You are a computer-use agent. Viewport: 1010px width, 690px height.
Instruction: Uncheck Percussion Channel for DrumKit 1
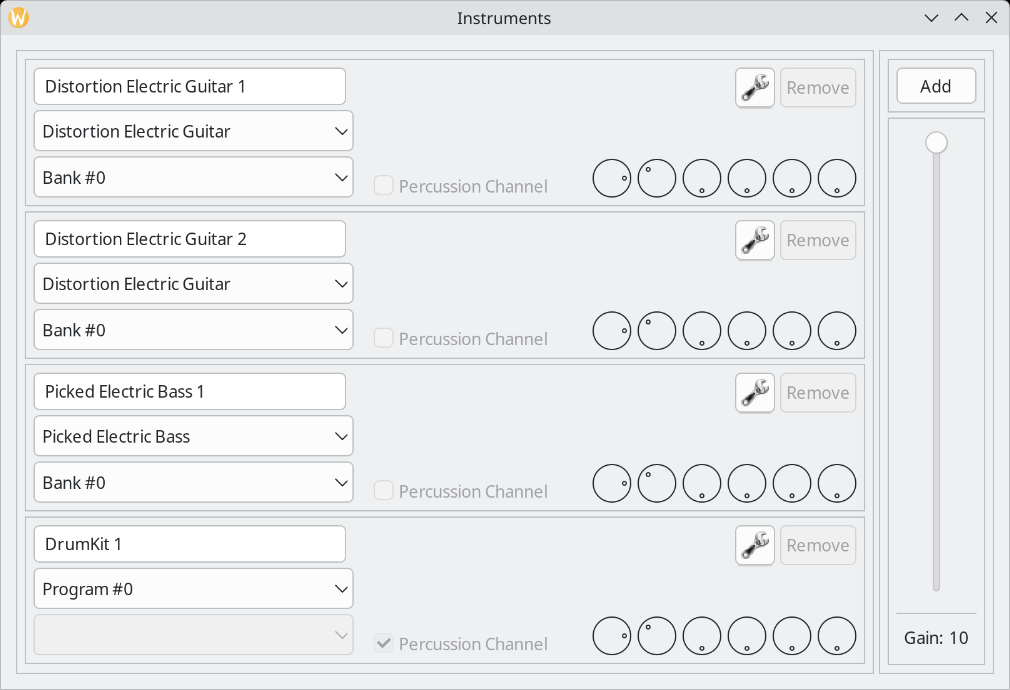[384, 643]
